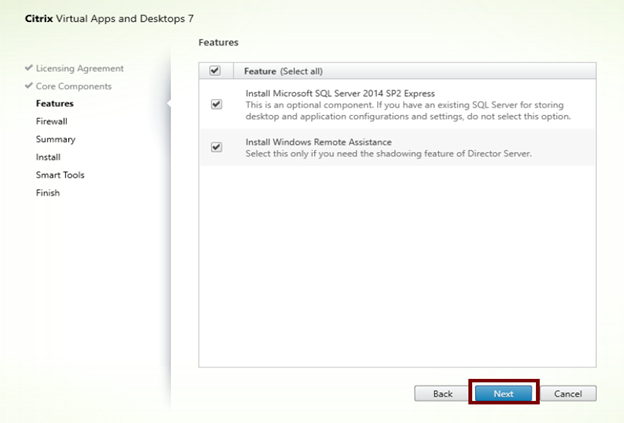The height and width of the screenshot is (423, 624).
Task: Select the Smart Tools step in sidebar
Action: (x=60, y=175)
